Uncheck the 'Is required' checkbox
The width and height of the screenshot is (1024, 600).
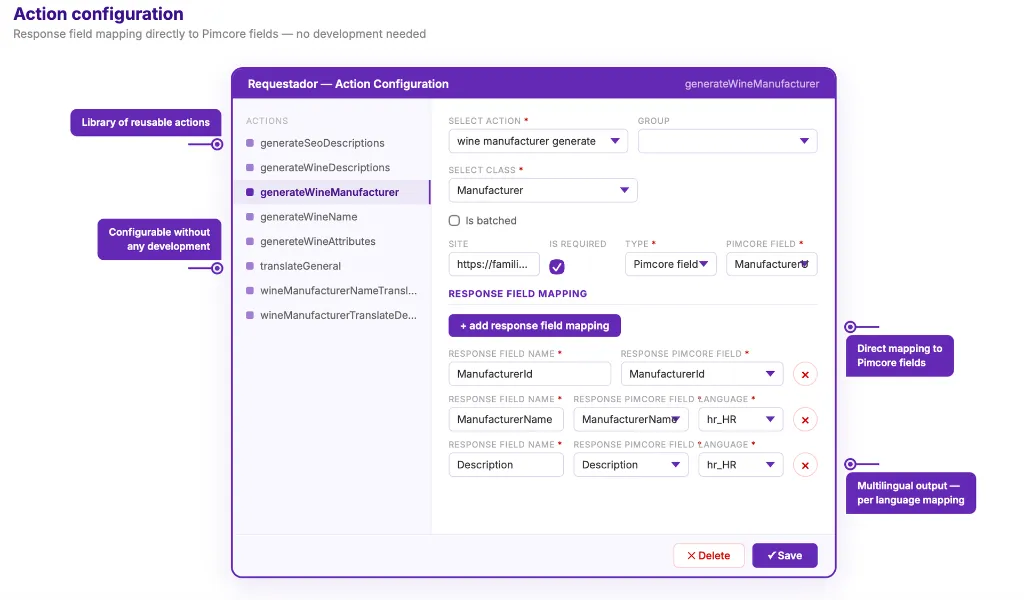pyautogui.click(x=556, y=266)
